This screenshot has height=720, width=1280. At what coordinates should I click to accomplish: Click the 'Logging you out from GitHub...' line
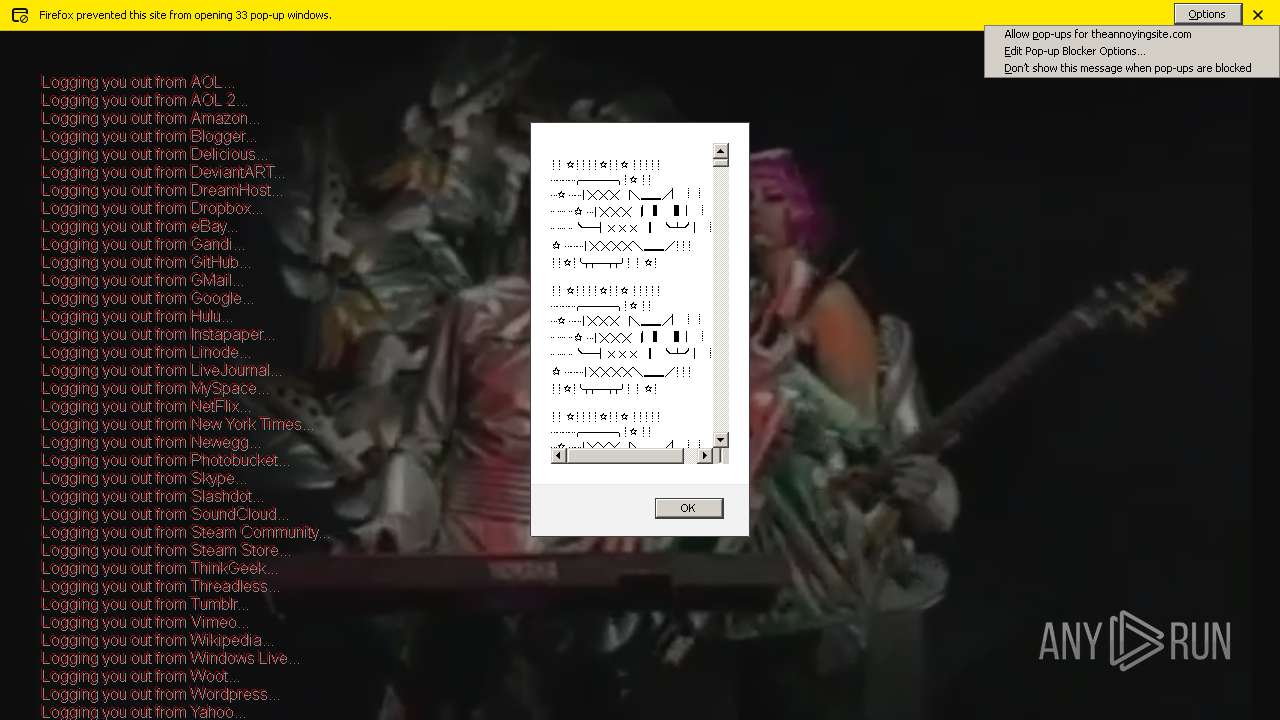146,262
